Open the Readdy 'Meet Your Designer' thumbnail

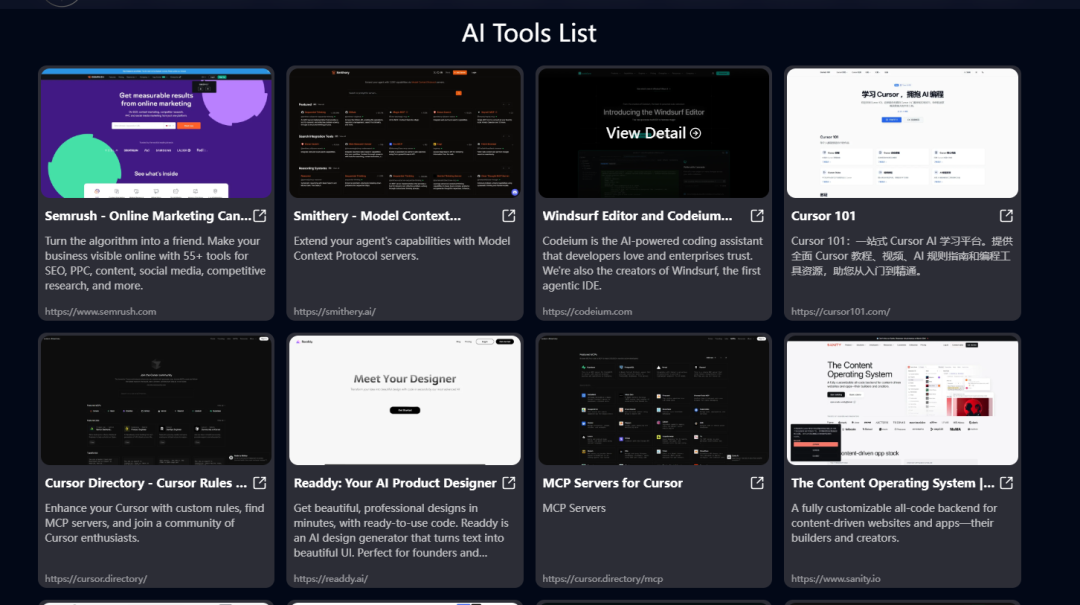405,400
